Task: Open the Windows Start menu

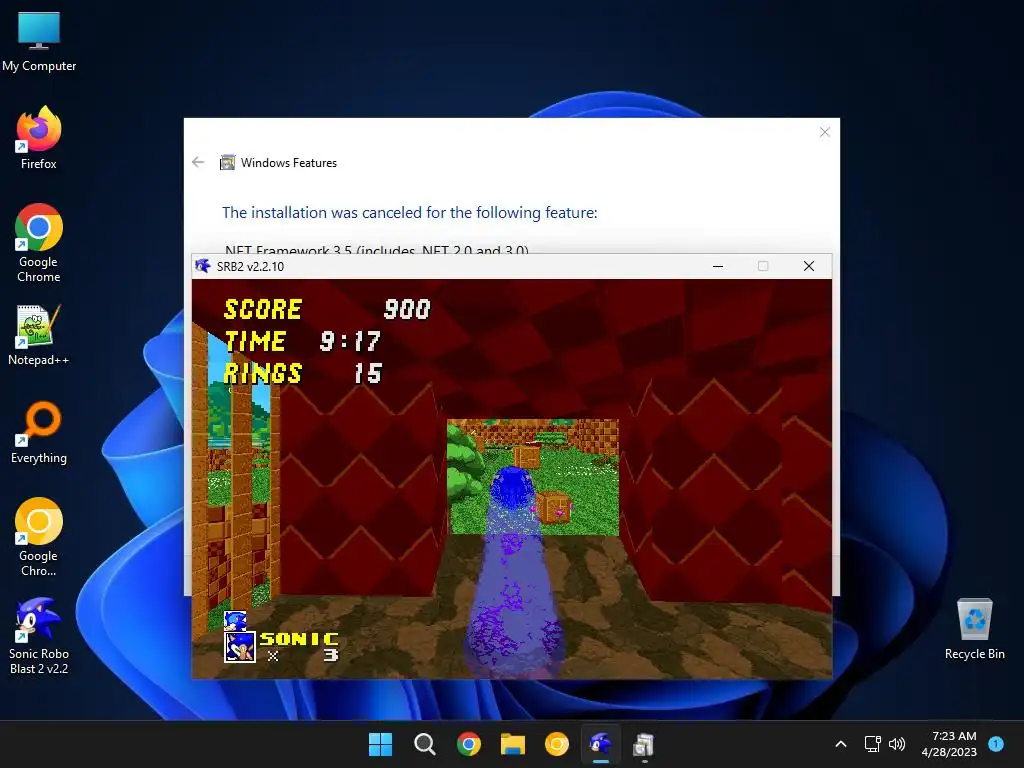Action: [x=380, y=744]
